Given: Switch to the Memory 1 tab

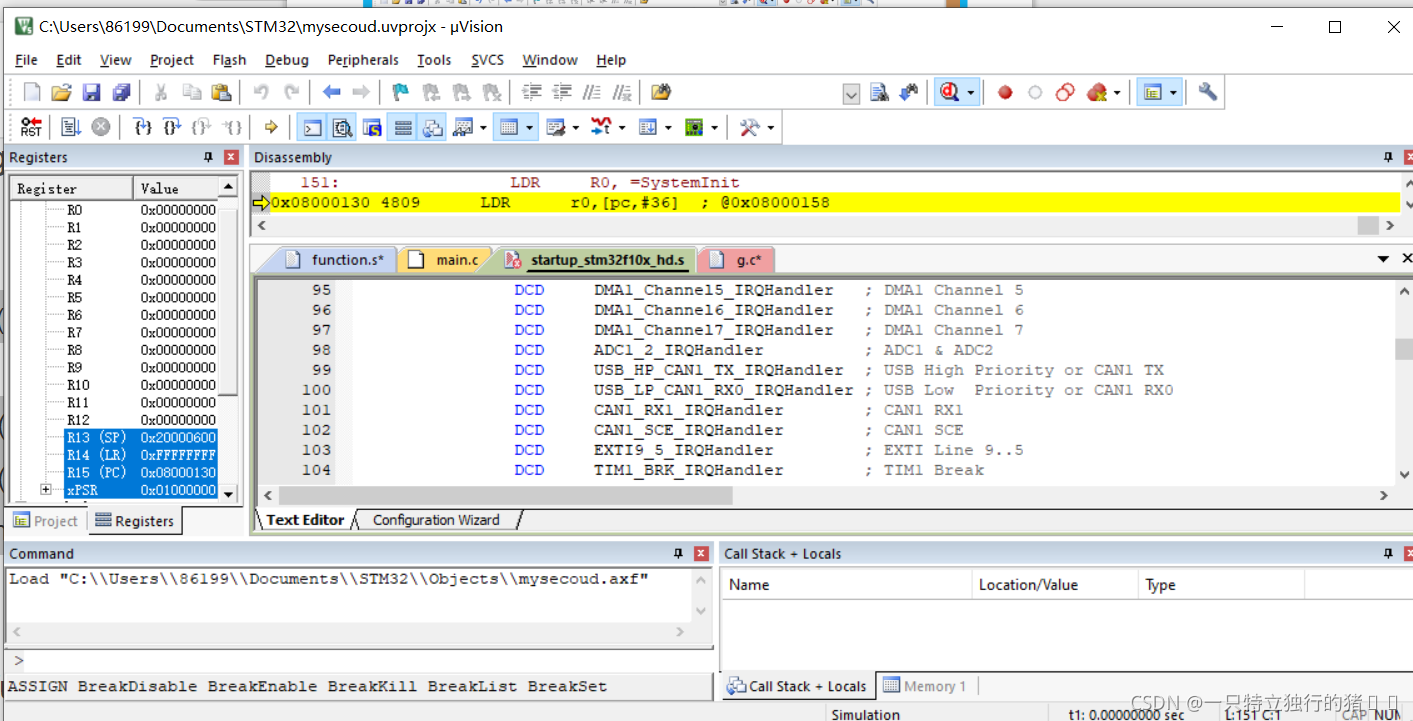Looking at the screenshot, I should 925,686.
